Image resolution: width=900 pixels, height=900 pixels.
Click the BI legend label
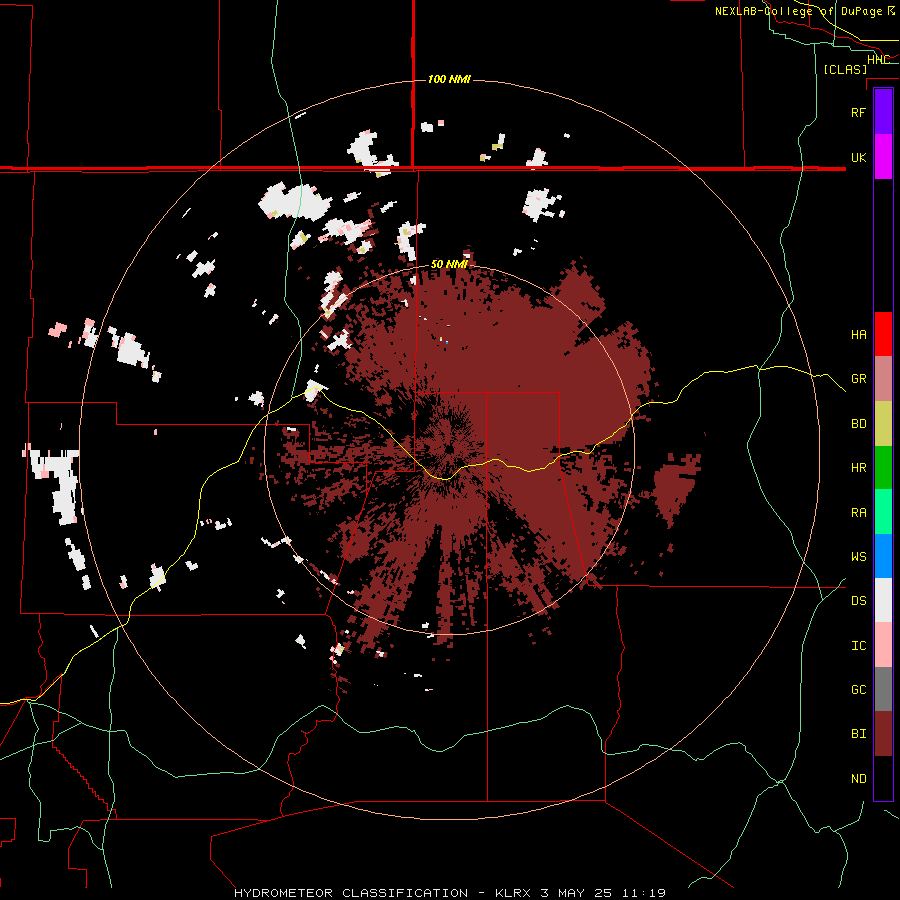click(x=858, y=734)
